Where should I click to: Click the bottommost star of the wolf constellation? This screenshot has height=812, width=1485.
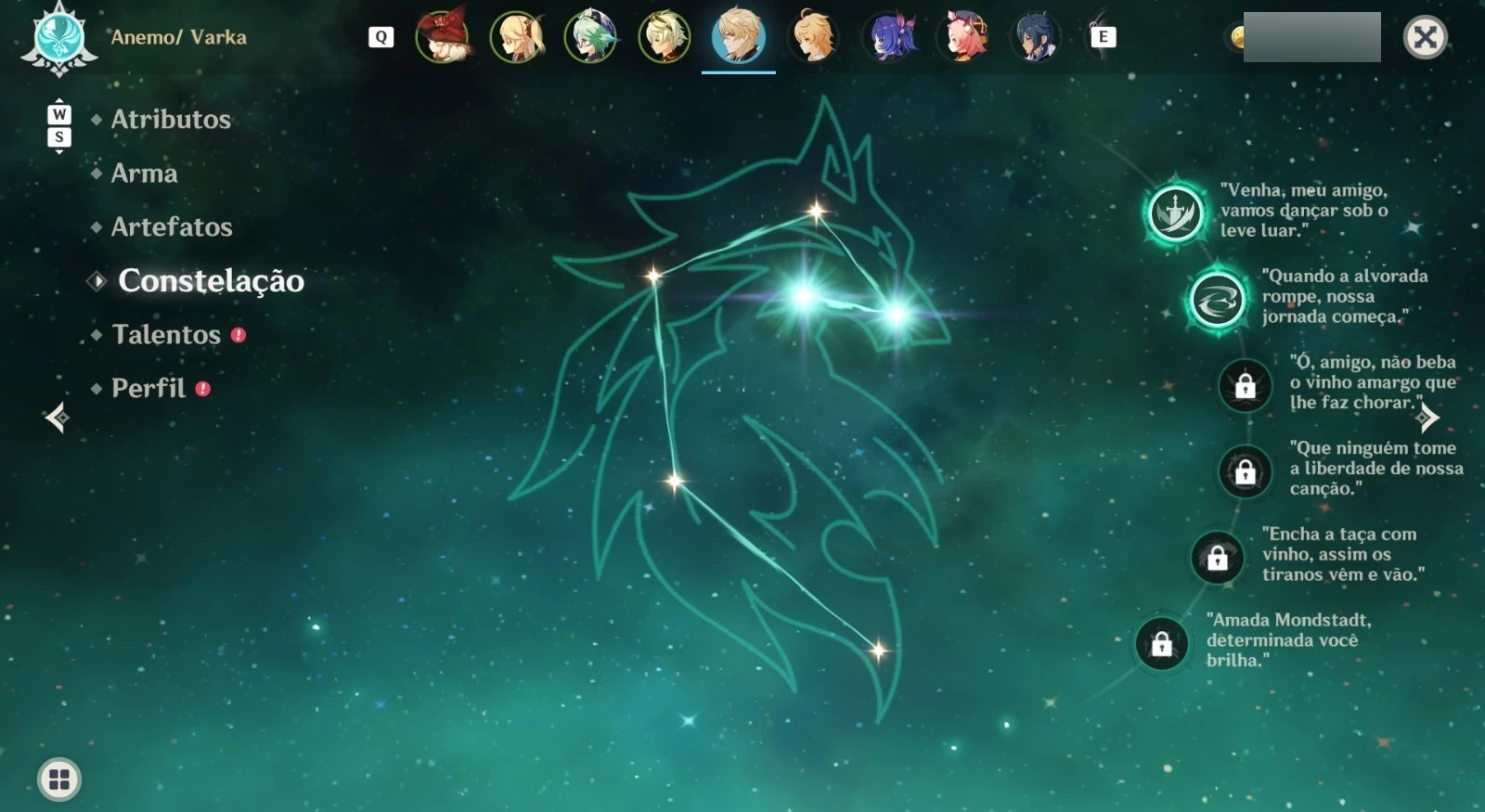(877, 650)
